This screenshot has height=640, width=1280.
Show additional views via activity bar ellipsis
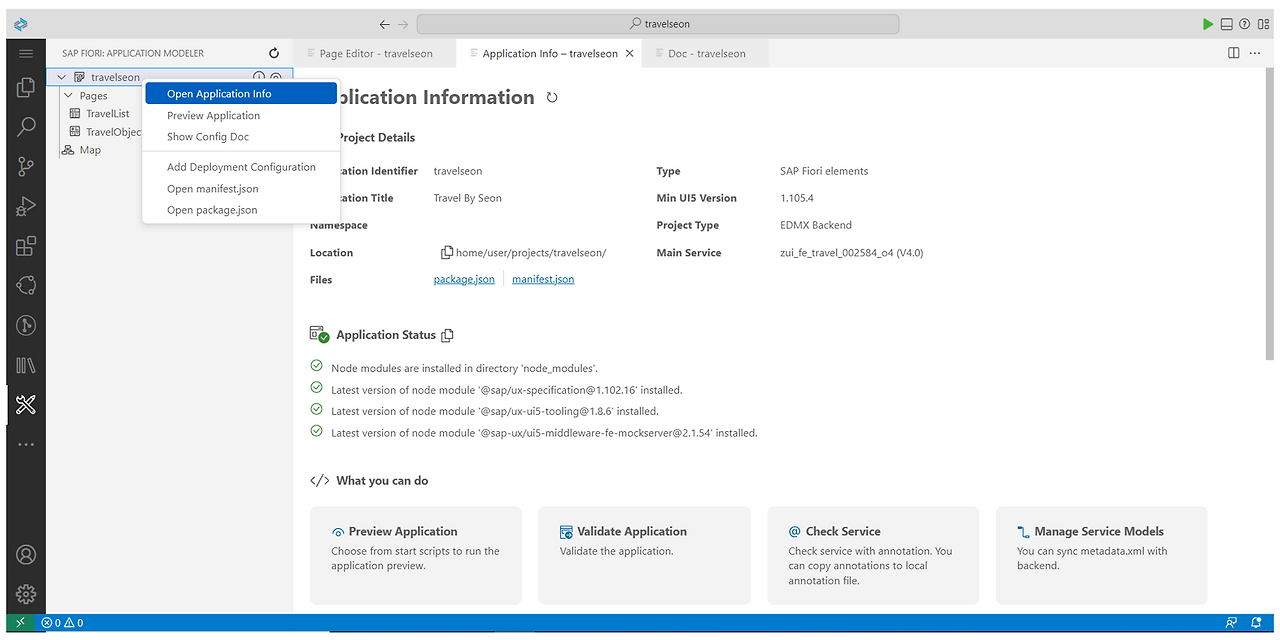pyautogui.click(x=26, y=444)
